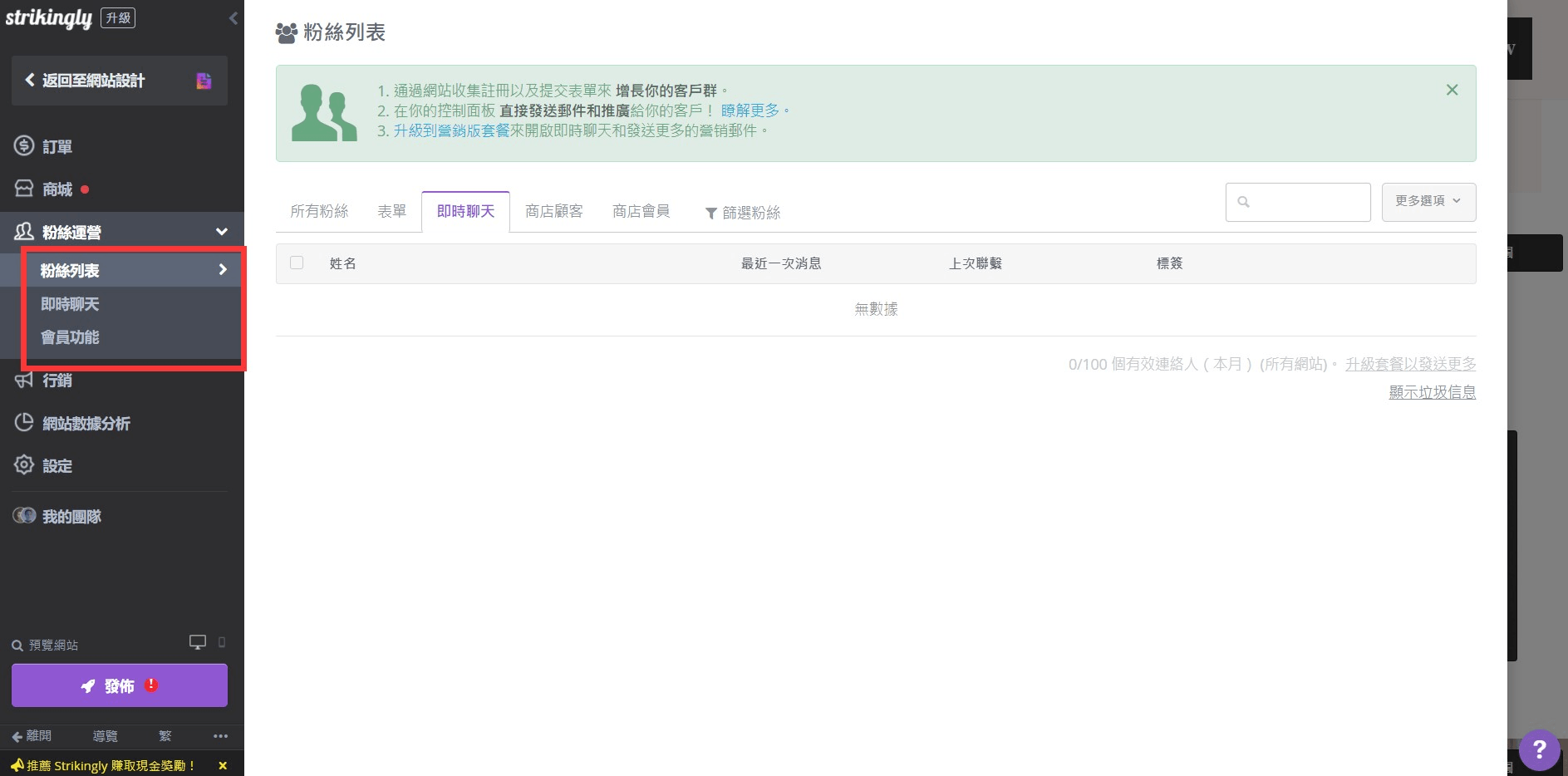
Task: Click the orders dollar icon in sidebar
Action: 24,146
